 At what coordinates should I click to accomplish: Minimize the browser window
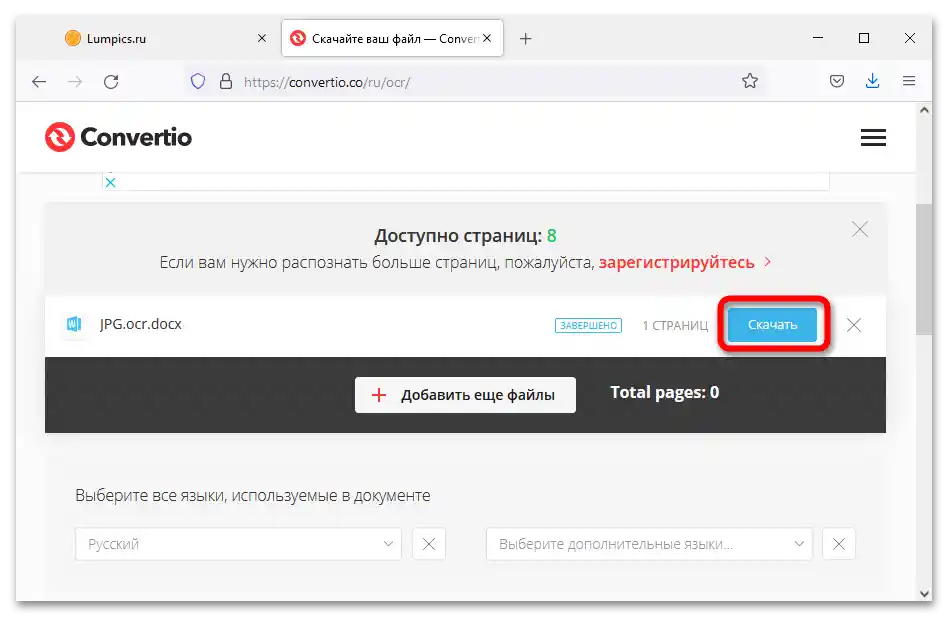818,38
